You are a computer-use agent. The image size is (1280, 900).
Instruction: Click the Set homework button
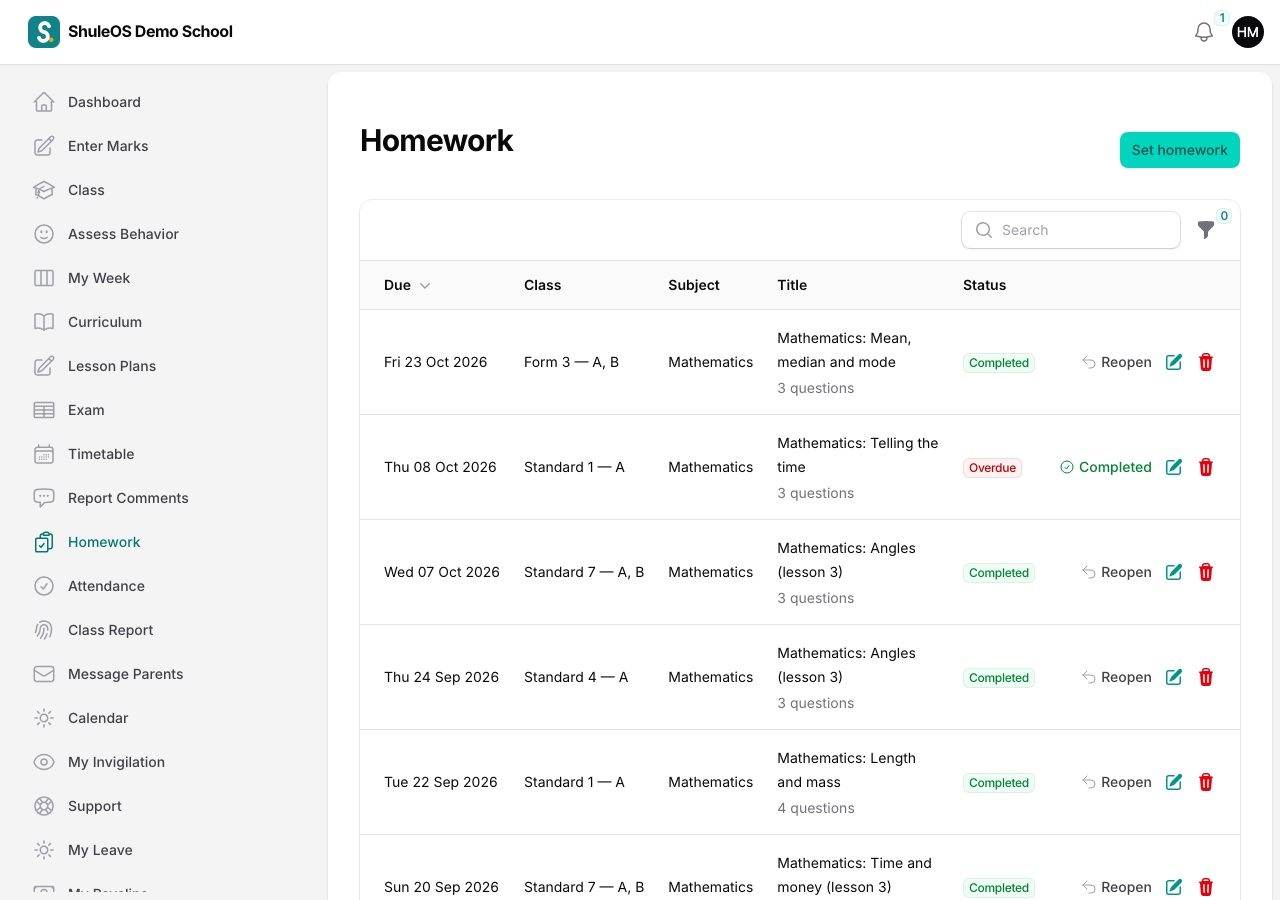tap(1180, 150)
